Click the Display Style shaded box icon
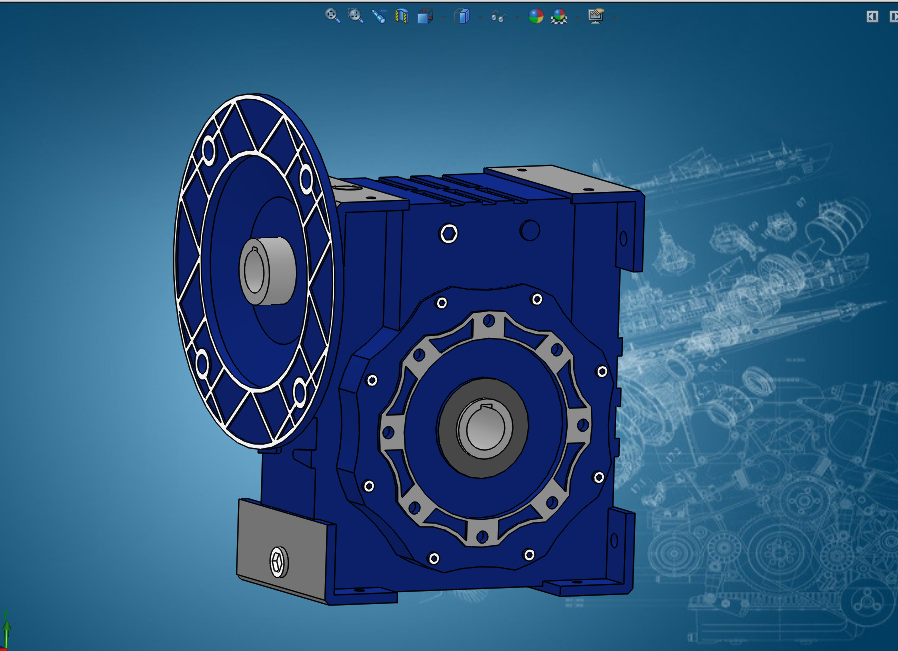The width and height of the screenshot is (898, 651). 462,16
